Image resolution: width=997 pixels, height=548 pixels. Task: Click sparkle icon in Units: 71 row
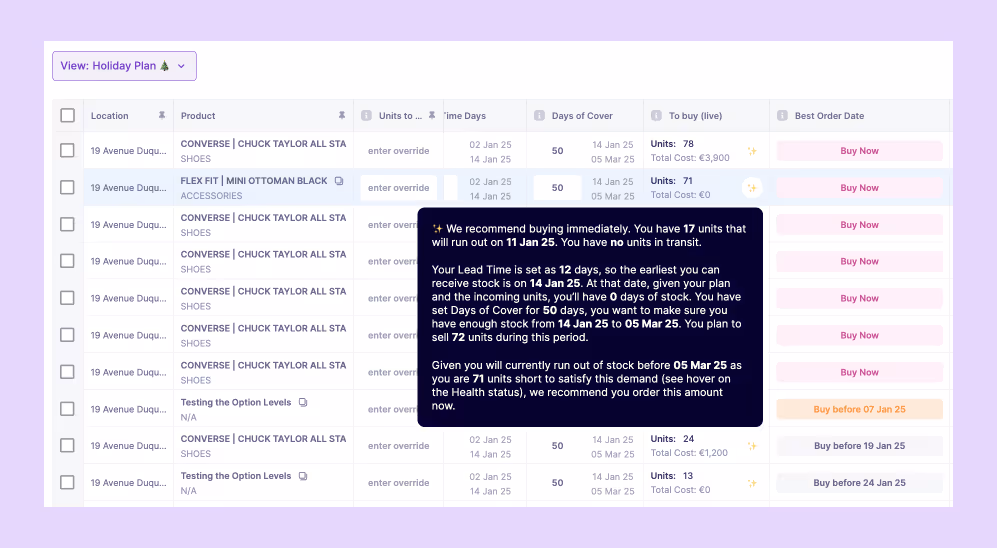752,188
